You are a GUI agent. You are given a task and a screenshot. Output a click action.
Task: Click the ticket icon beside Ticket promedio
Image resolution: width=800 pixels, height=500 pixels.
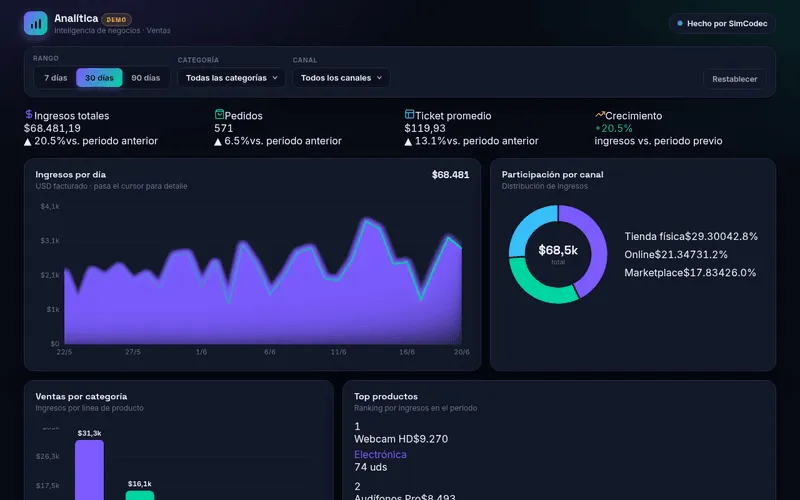[x=409, y=114]
